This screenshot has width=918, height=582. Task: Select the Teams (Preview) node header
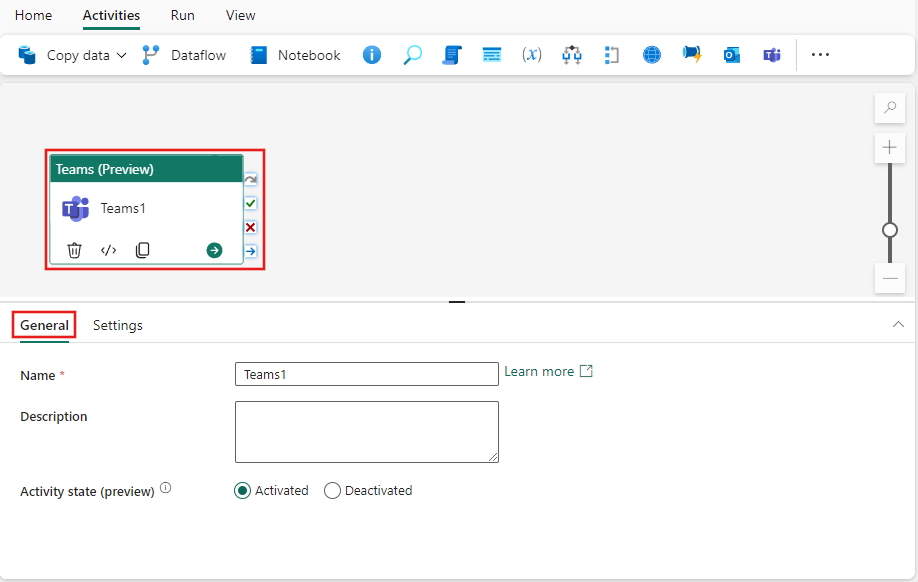pos(146,169)
